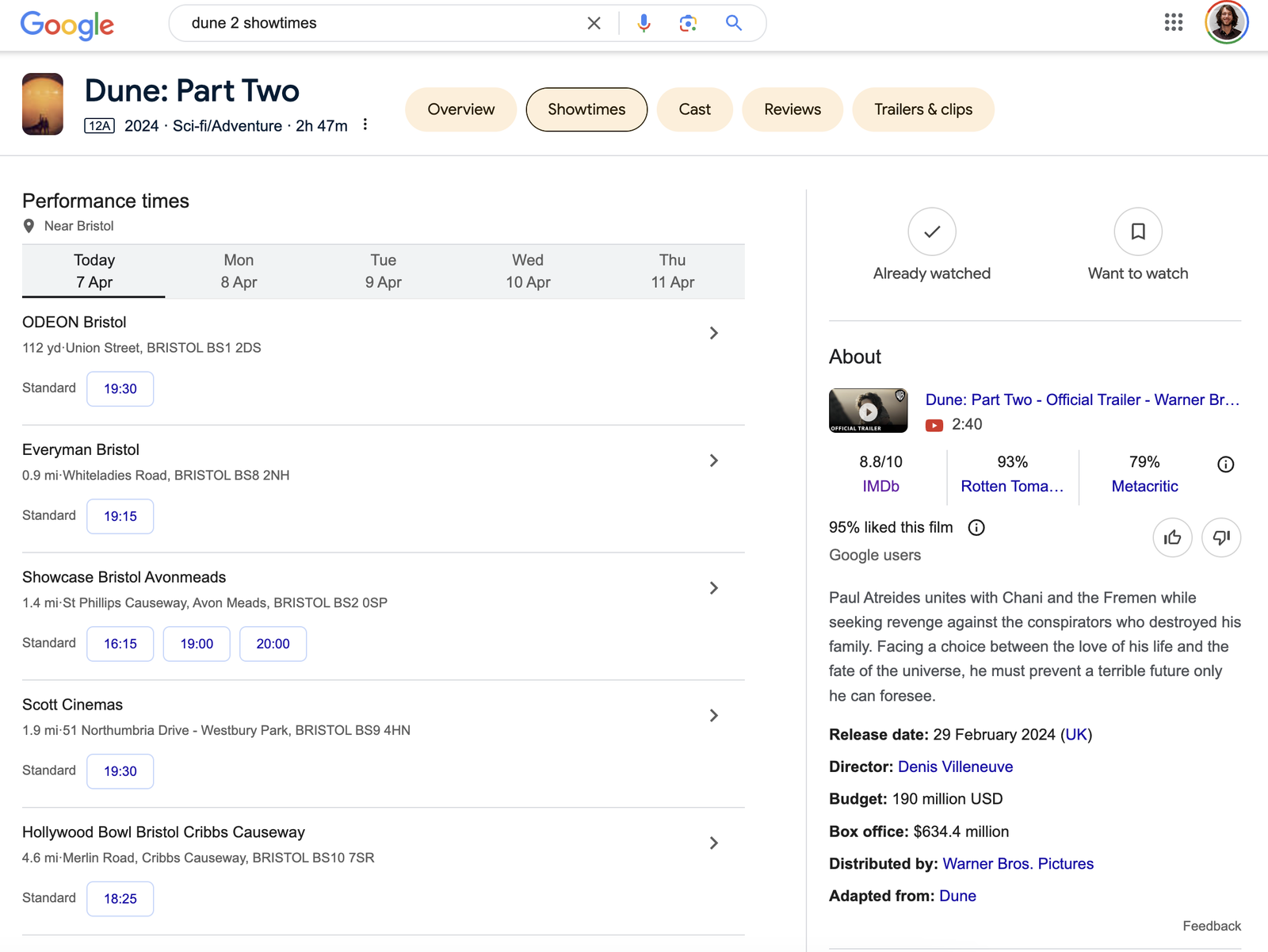Open the Trailers & clips tab
This screenshot has height=952, width=1268.
click(x=923, y=109)
